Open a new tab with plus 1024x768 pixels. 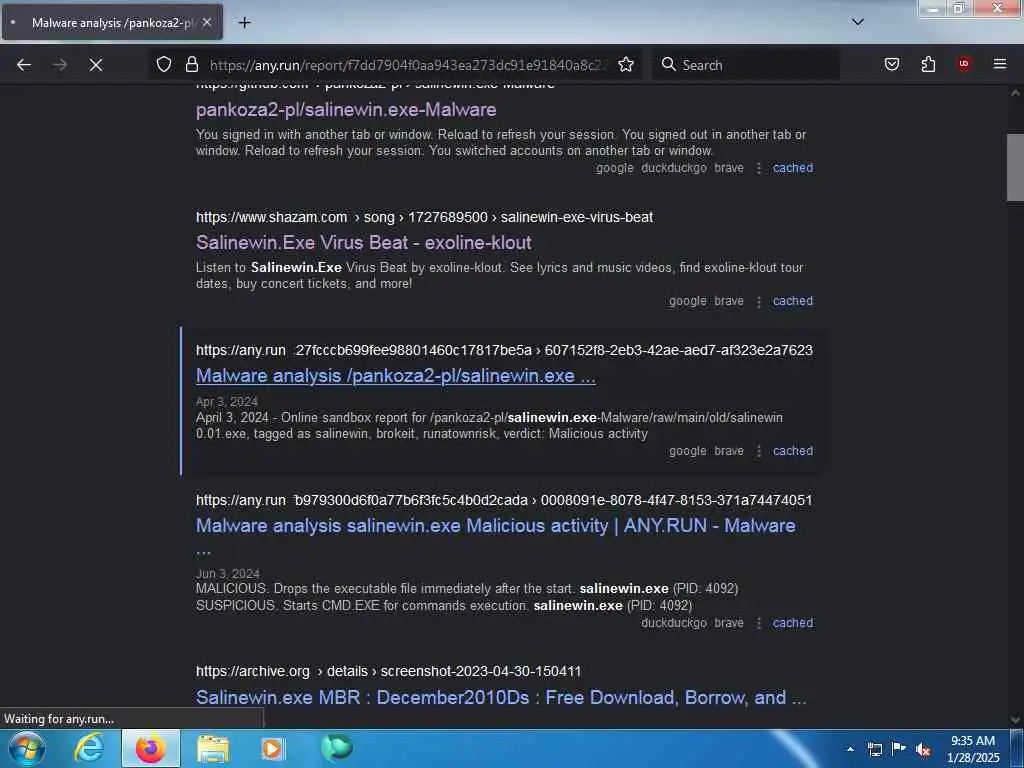[244, 23]
